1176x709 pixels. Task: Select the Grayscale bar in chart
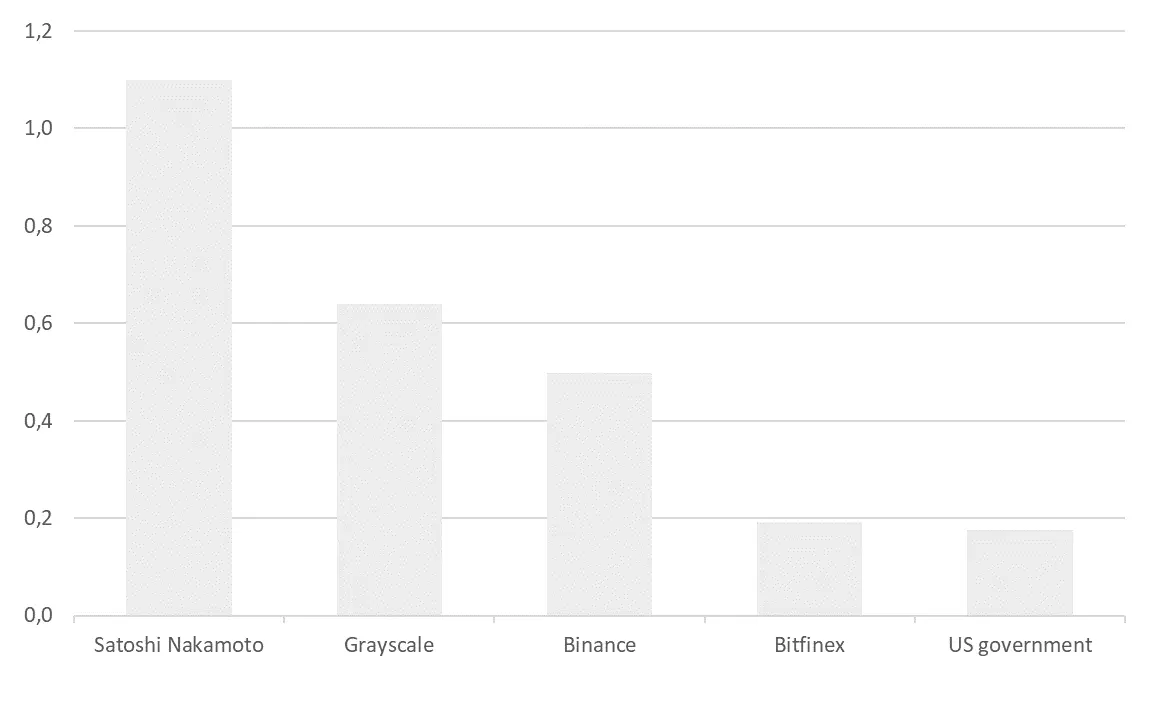[x=389, y=460]
